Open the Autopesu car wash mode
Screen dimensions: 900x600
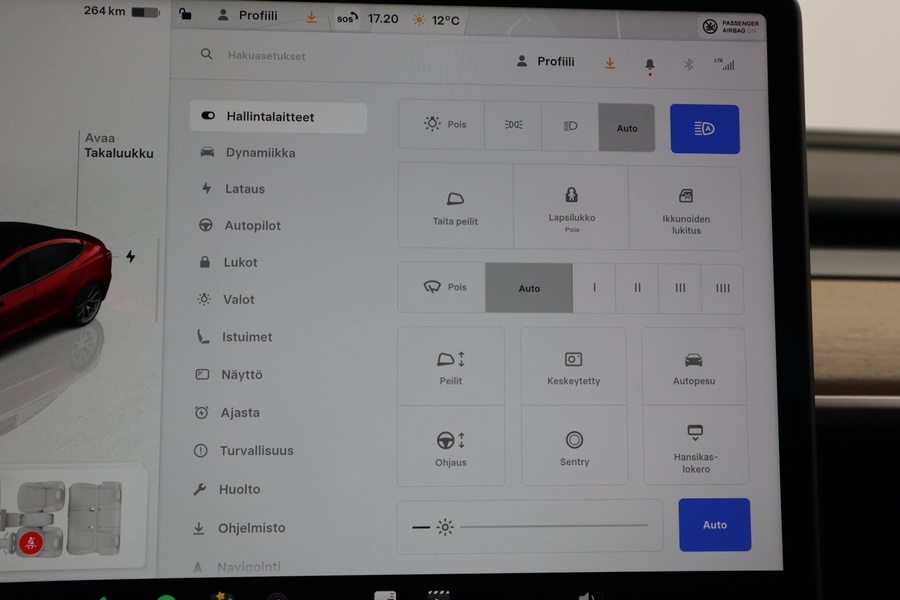click(694, 364)
